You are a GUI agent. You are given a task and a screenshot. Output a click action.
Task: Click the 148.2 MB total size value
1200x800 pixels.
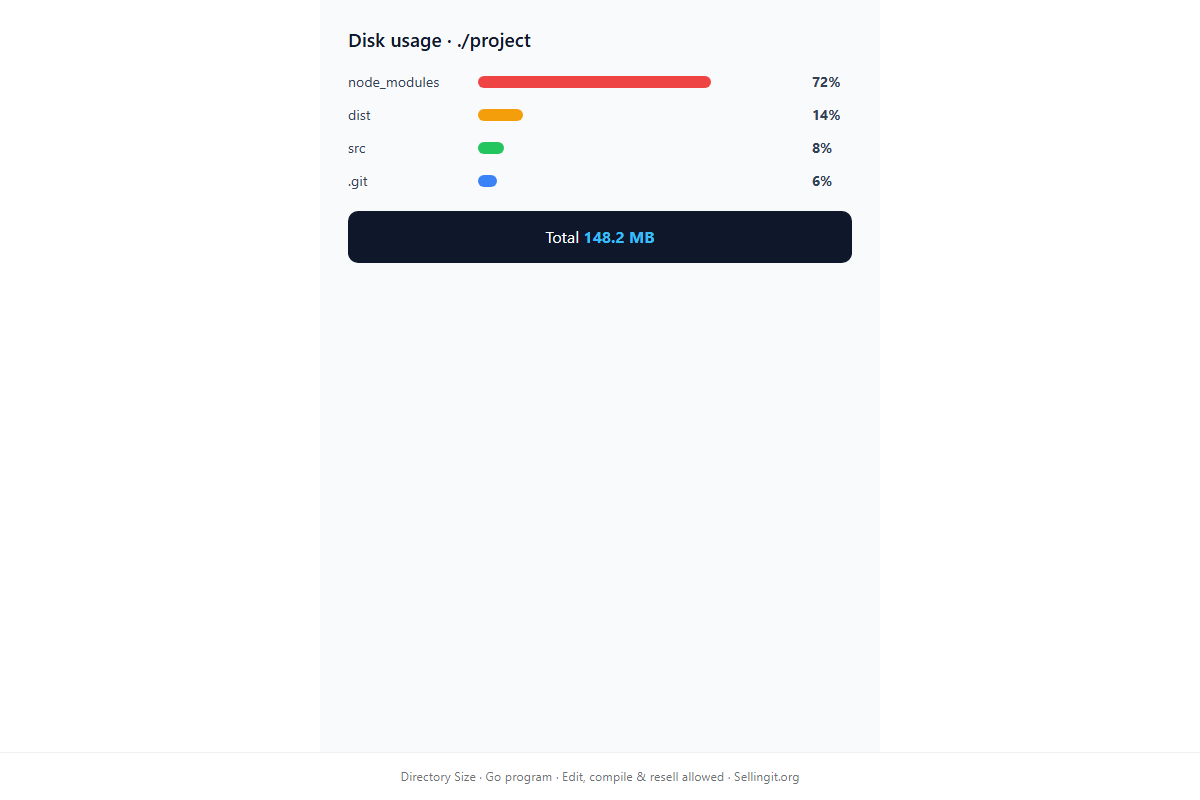619,238
